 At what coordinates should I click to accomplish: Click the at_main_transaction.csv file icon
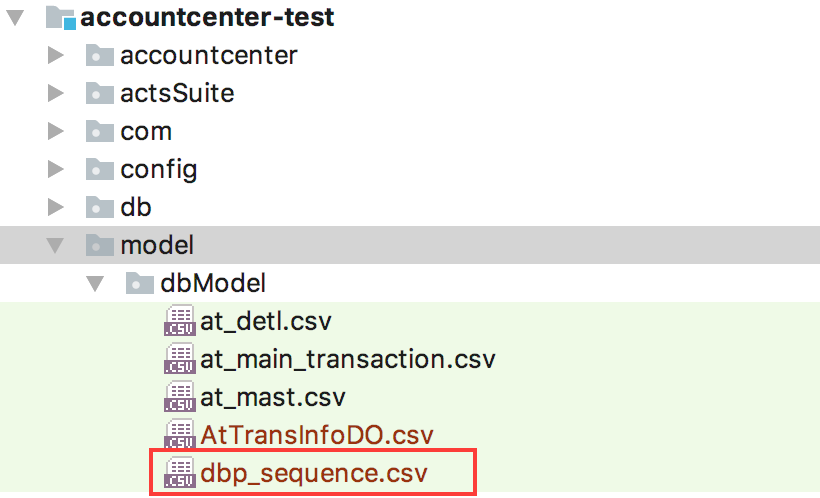tap(179, 359)
